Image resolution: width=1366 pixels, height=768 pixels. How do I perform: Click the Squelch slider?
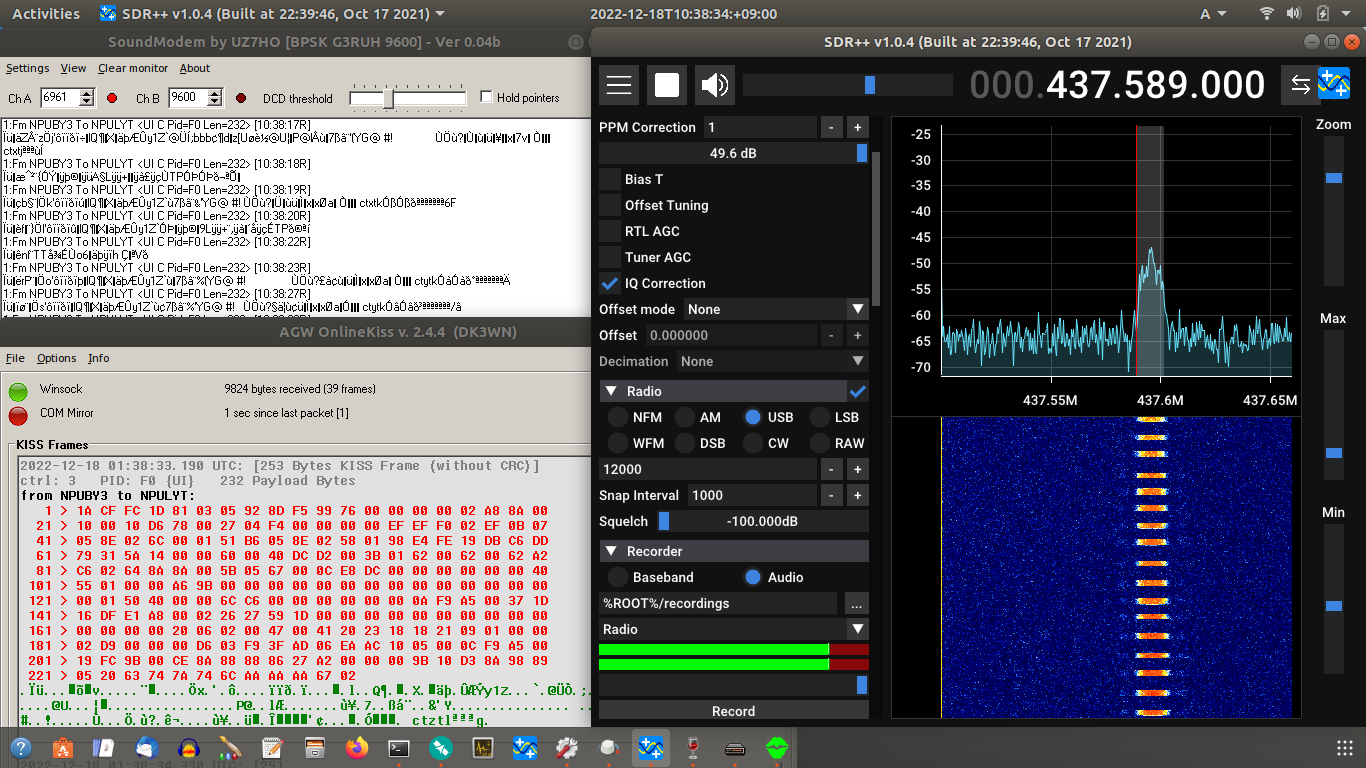click(763, 521)
